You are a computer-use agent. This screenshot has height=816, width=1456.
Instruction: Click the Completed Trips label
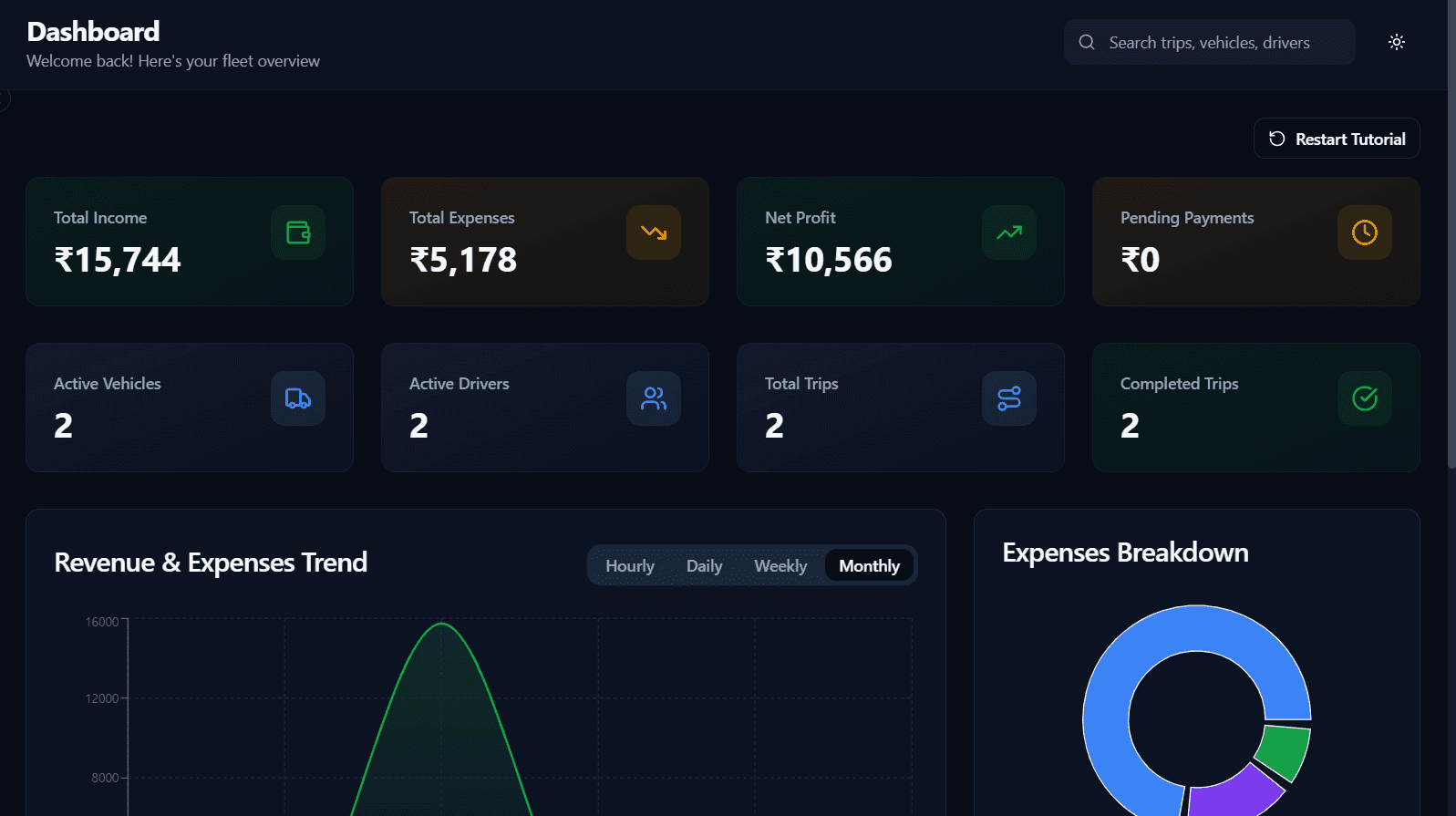(x=1179, y=384)
